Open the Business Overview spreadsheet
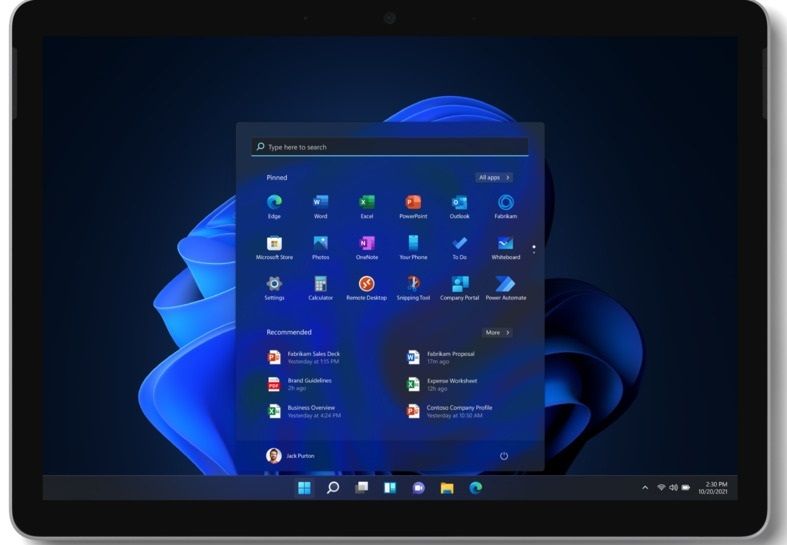The width and height of the screenshot is (787, 545). coord(304,411)
